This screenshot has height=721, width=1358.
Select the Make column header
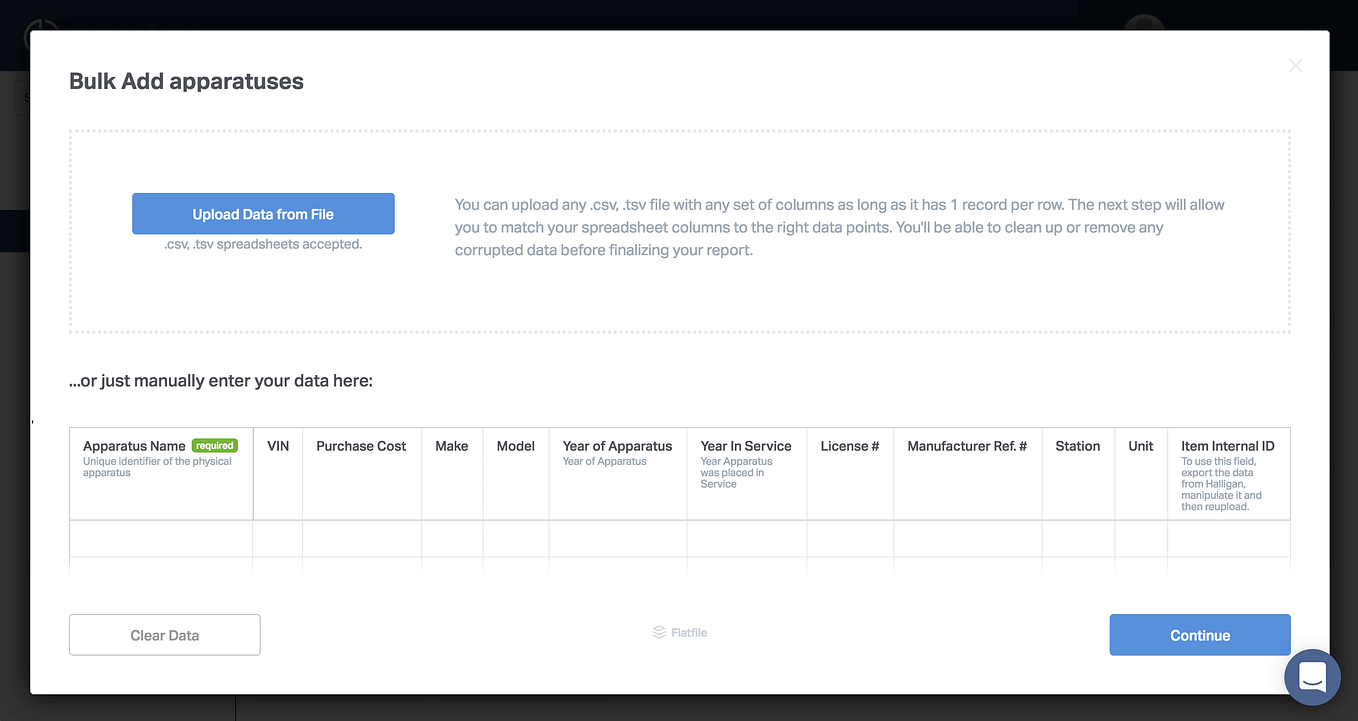(451, 446)
